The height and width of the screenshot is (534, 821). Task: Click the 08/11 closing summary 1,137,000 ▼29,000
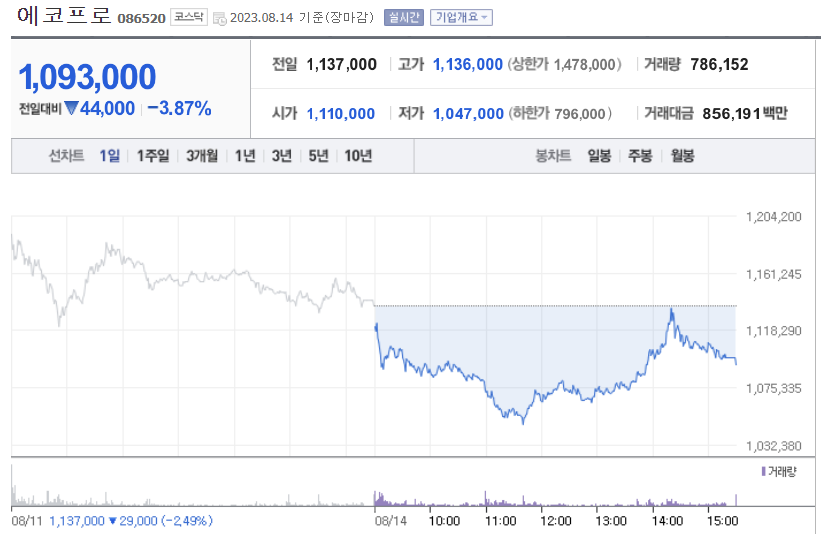pos(131,521)
